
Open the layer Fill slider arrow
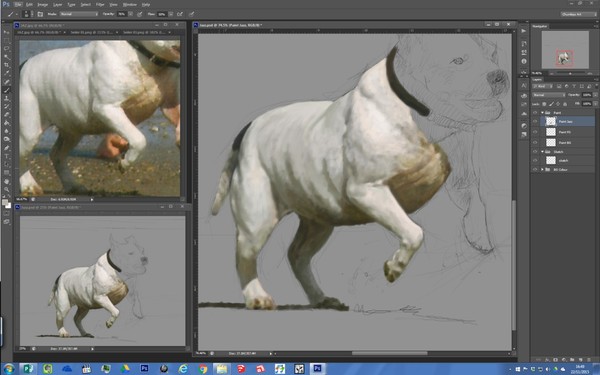[595, 104]
